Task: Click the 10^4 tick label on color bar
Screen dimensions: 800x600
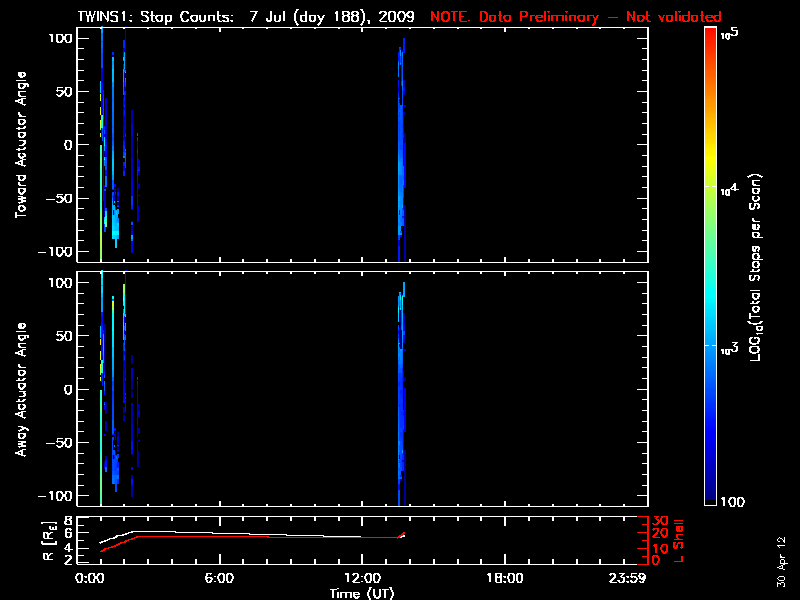Action: [728, 188]
